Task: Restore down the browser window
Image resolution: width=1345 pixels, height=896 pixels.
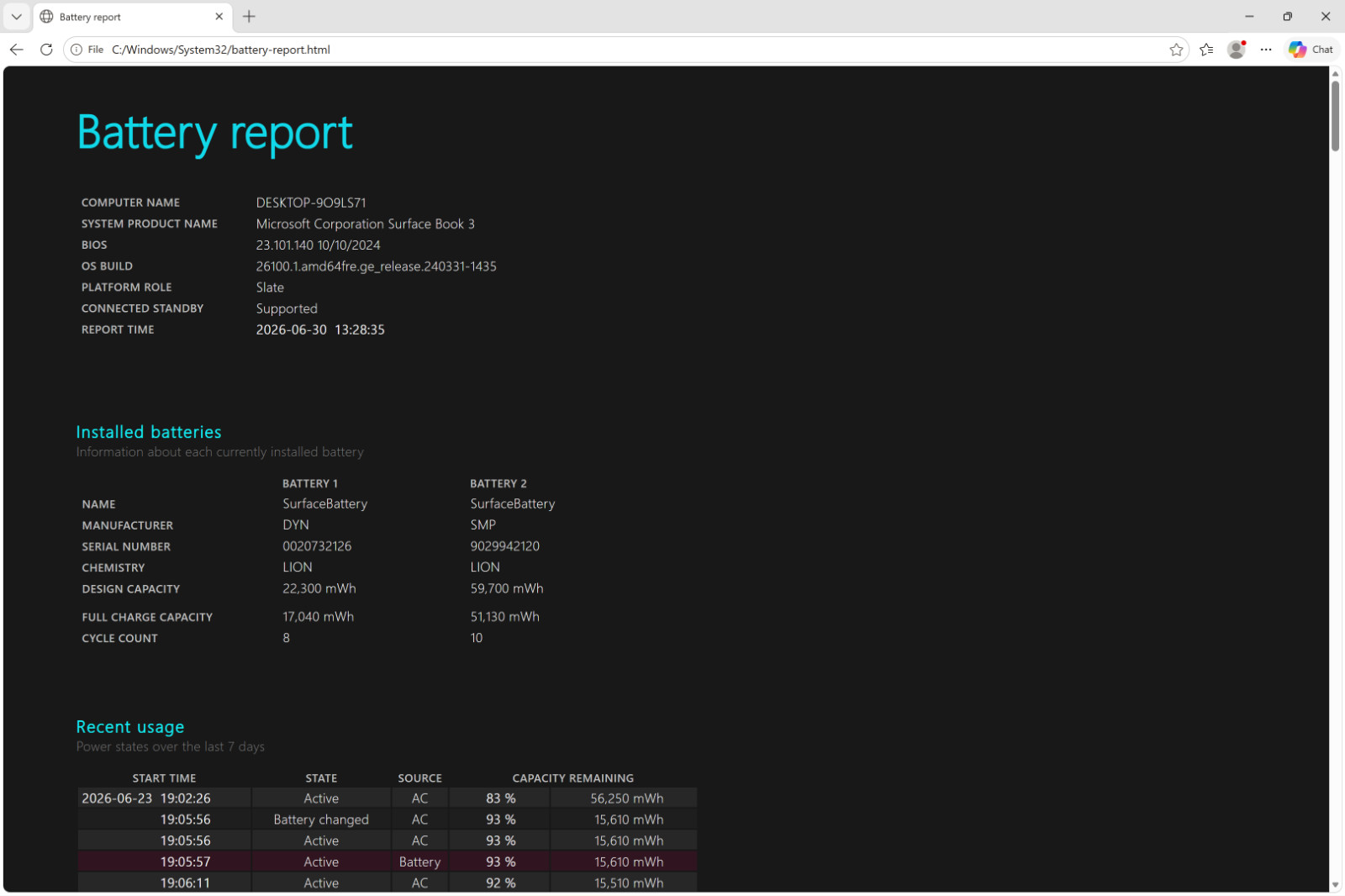Action: [x=1287, y=17]
